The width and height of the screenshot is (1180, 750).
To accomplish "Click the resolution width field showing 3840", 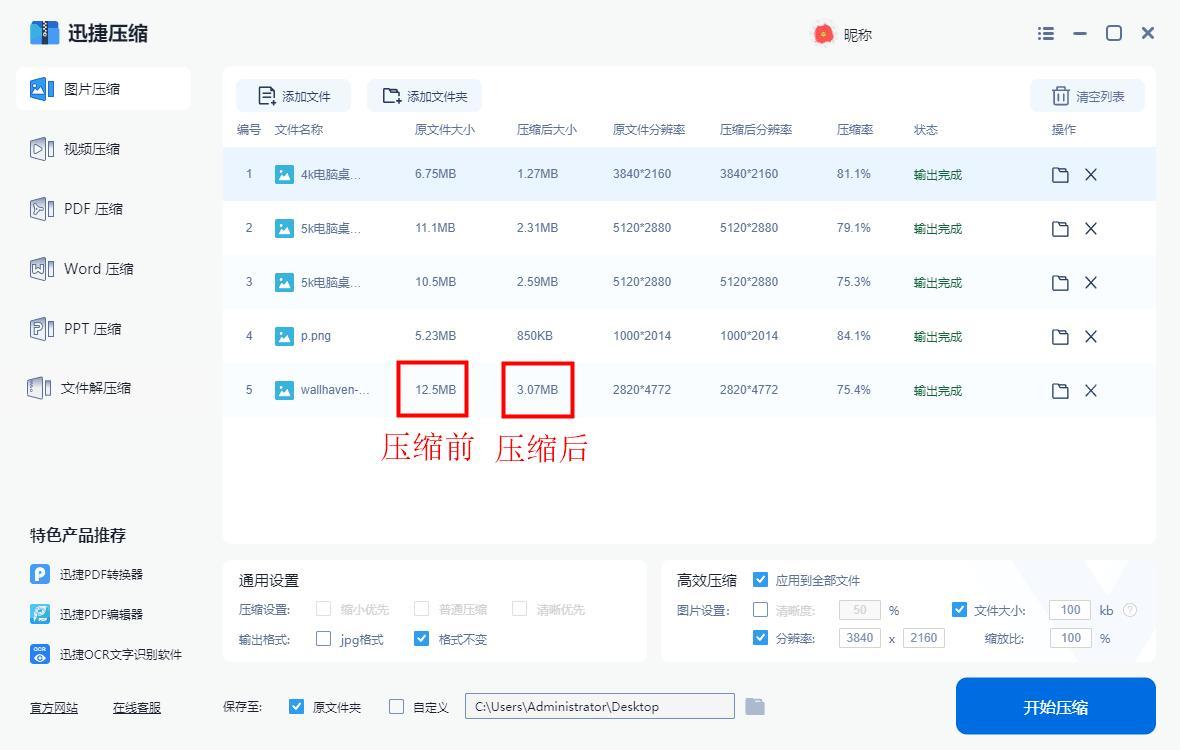I will 859,638.
